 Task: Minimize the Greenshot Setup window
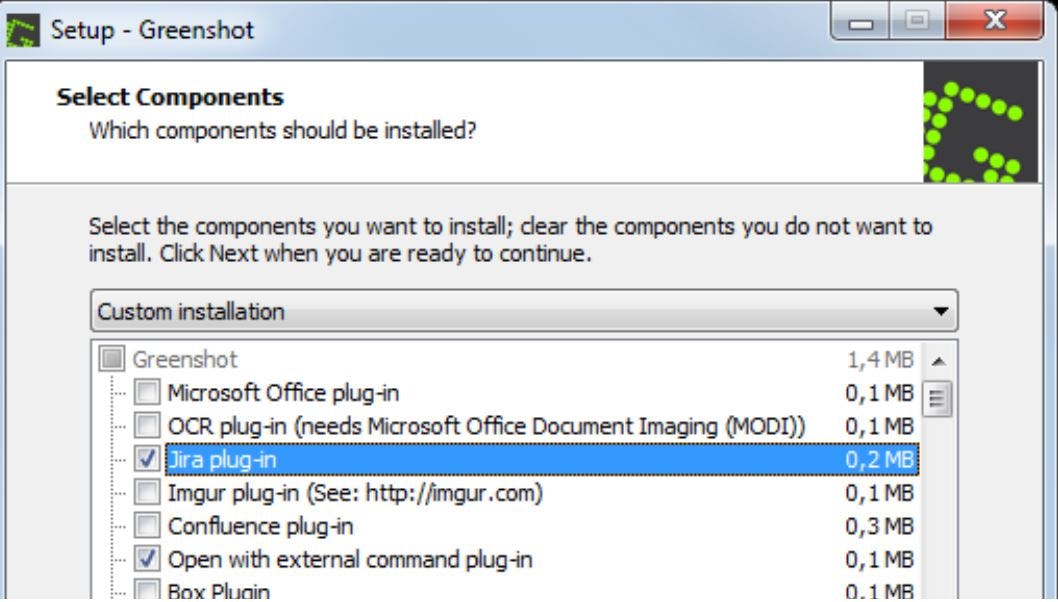pos(860,22)
